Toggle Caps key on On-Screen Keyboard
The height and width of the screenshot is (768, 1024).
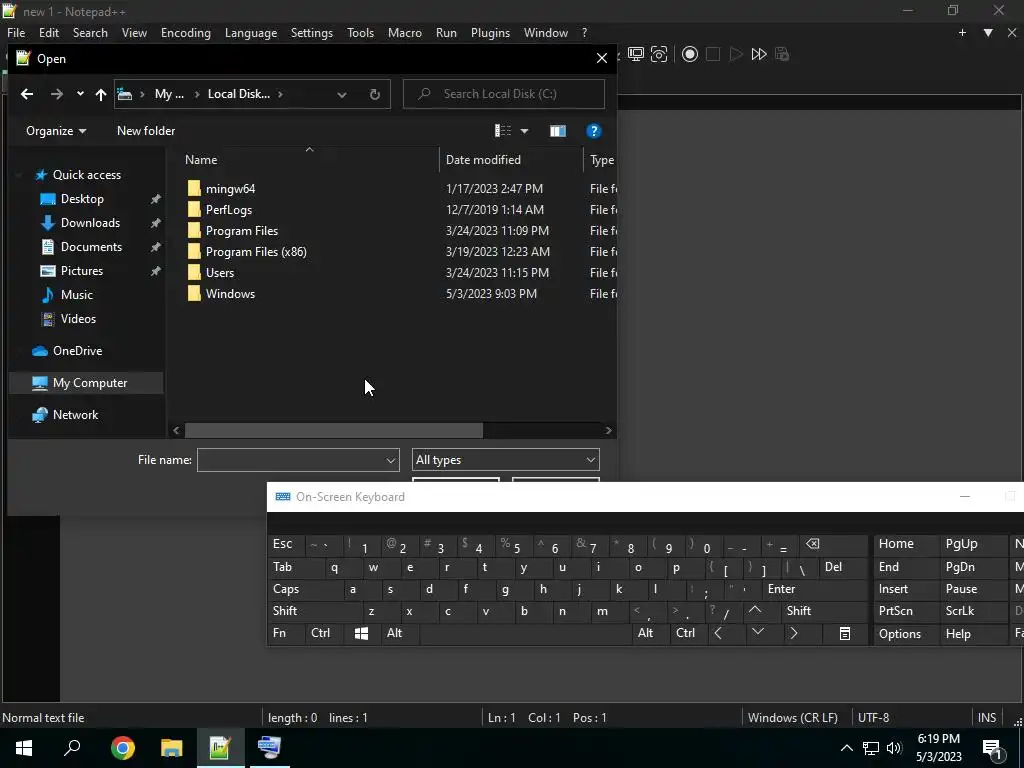[286, 589]
